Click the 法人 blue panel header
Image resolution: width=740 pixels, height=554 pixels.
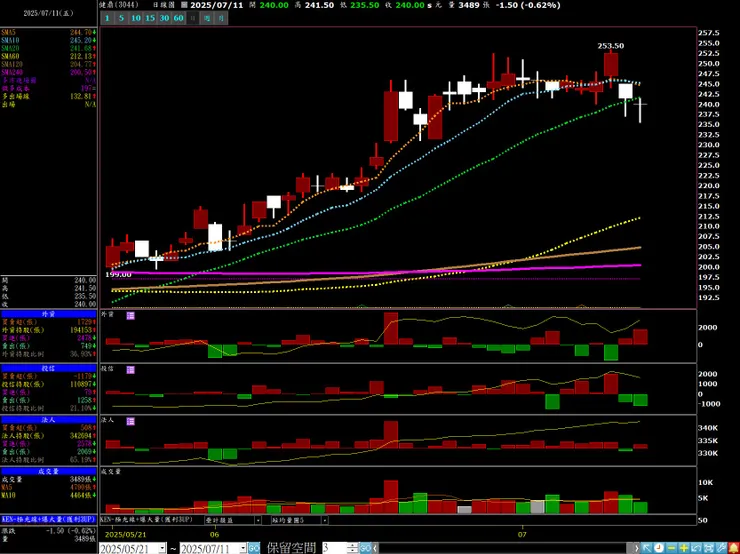point(49,420)
